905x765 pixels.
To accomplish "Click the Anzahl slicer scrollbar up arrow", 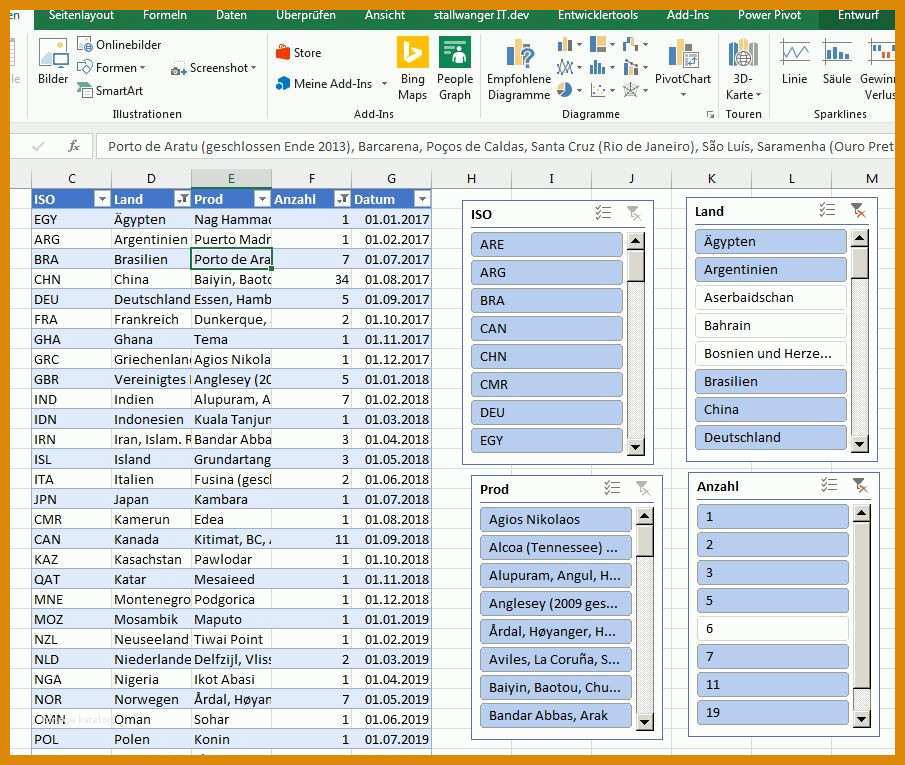I will [x=862, y=513].
